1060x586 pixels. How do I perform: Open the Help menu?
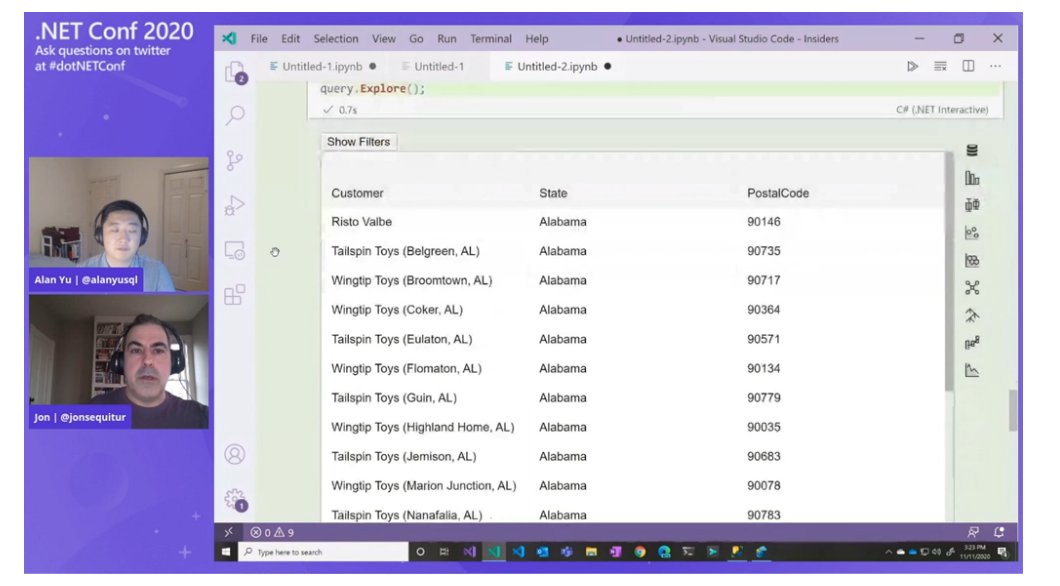coord(537,39)
